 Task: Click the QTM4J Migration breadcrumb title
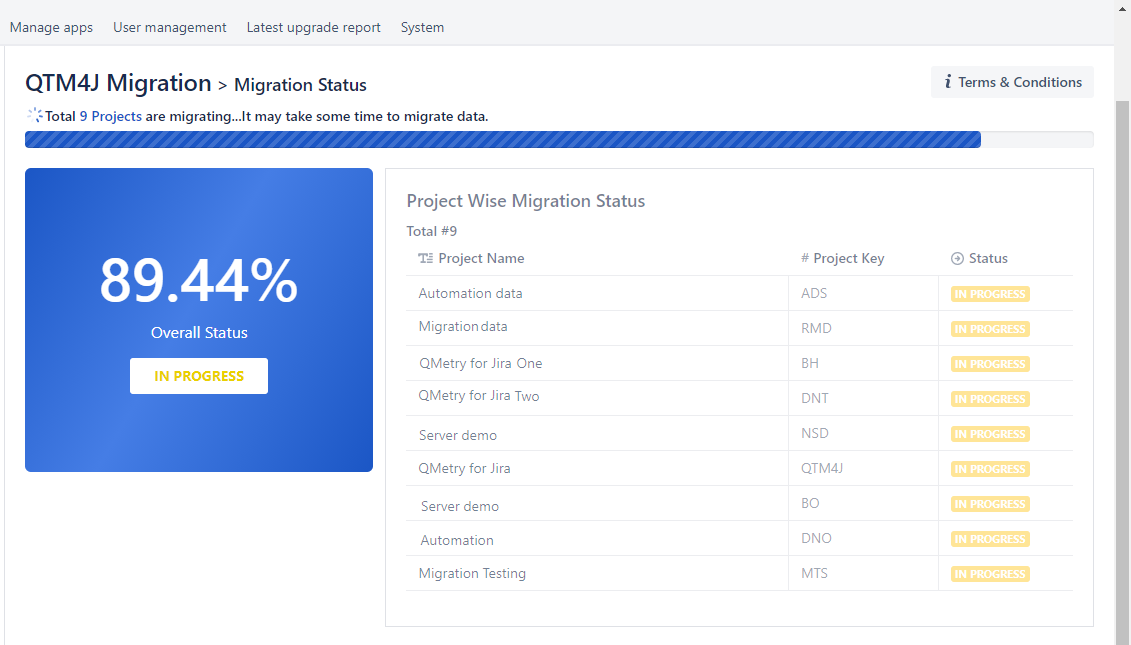(118, 83)
